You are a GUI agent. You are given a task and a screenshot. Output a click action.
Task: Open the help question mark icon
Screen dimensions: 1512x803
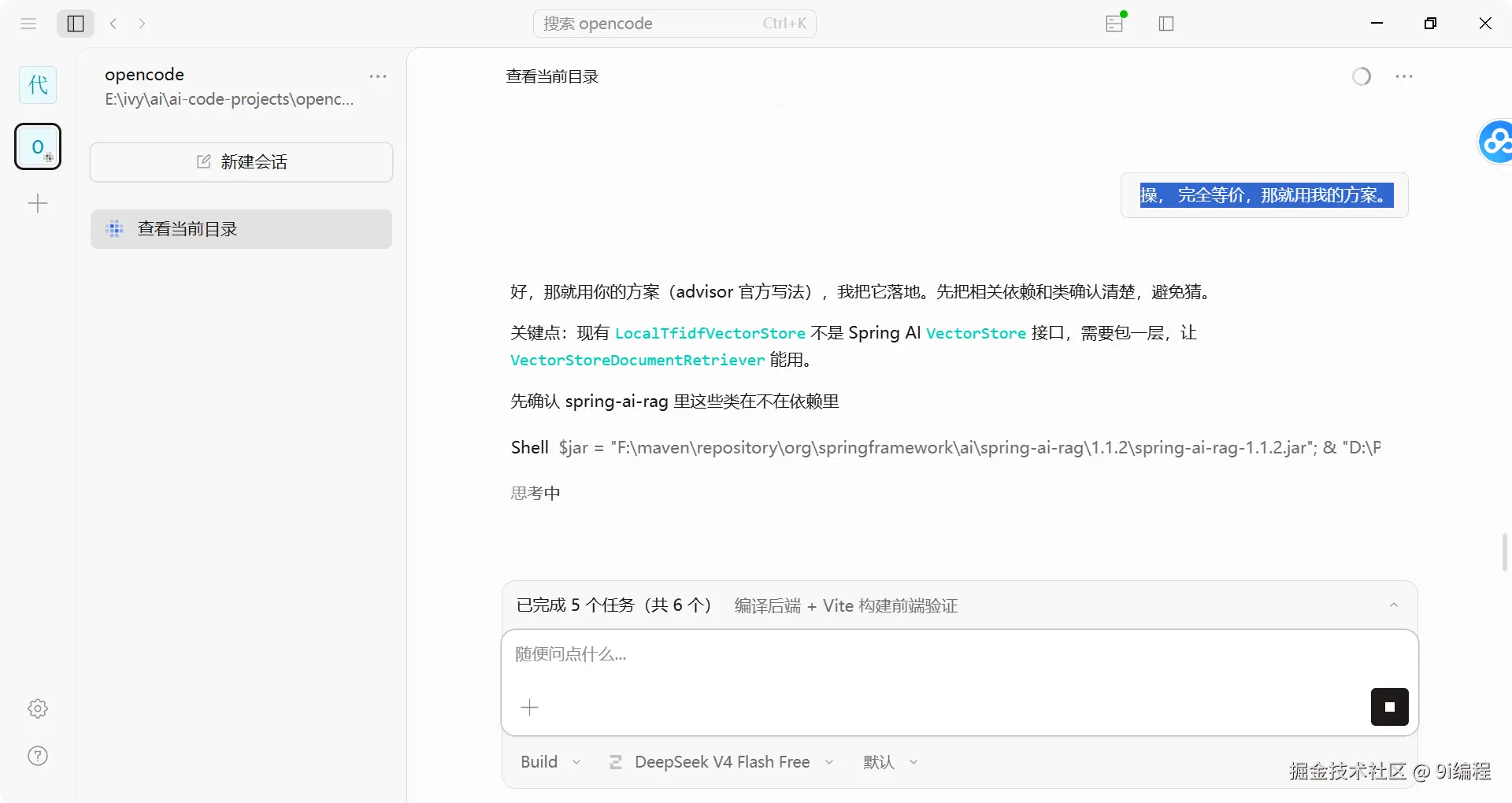click(x=38, y=756)
